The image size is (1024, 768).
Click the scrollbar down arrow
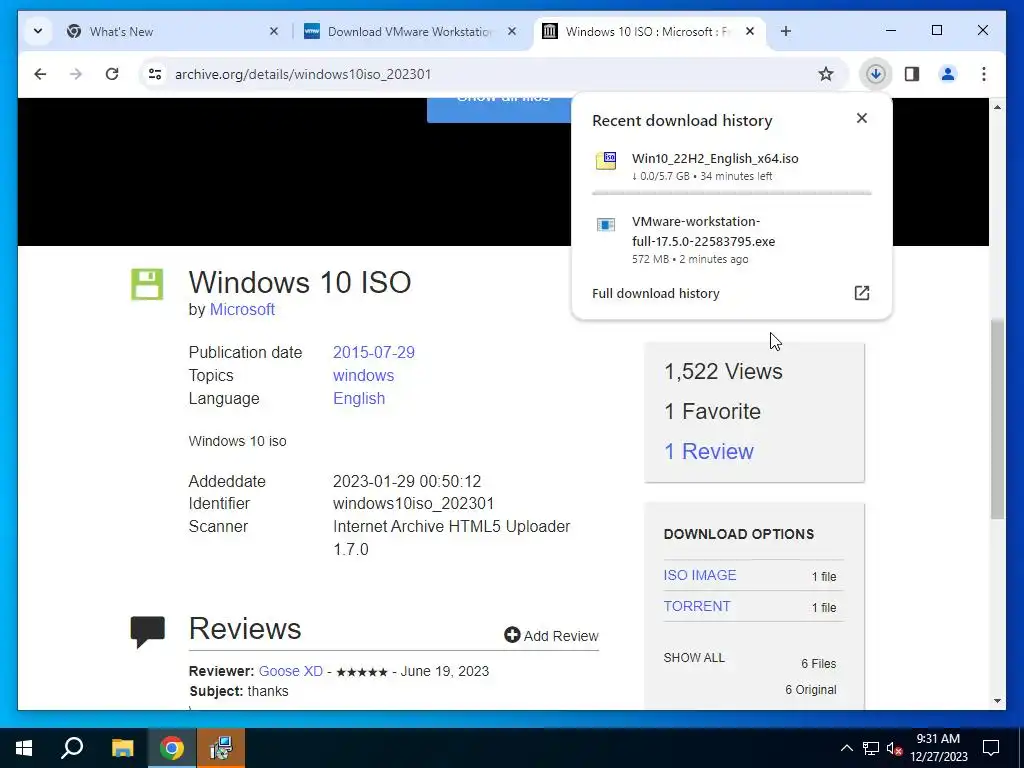click(x=997, y=701)
